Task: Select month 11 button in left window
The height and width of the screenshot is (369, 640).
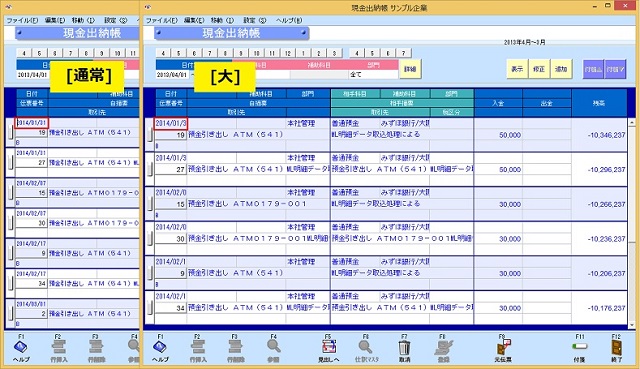Action: click(133, 53)
